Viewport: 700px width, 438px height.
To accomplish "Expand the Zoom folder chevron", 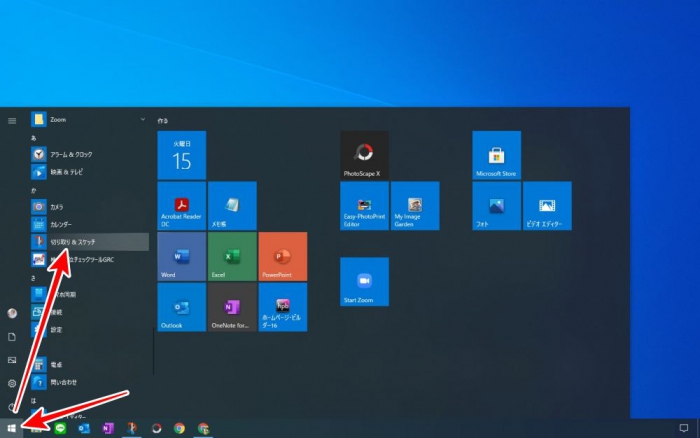I will 142,119.
